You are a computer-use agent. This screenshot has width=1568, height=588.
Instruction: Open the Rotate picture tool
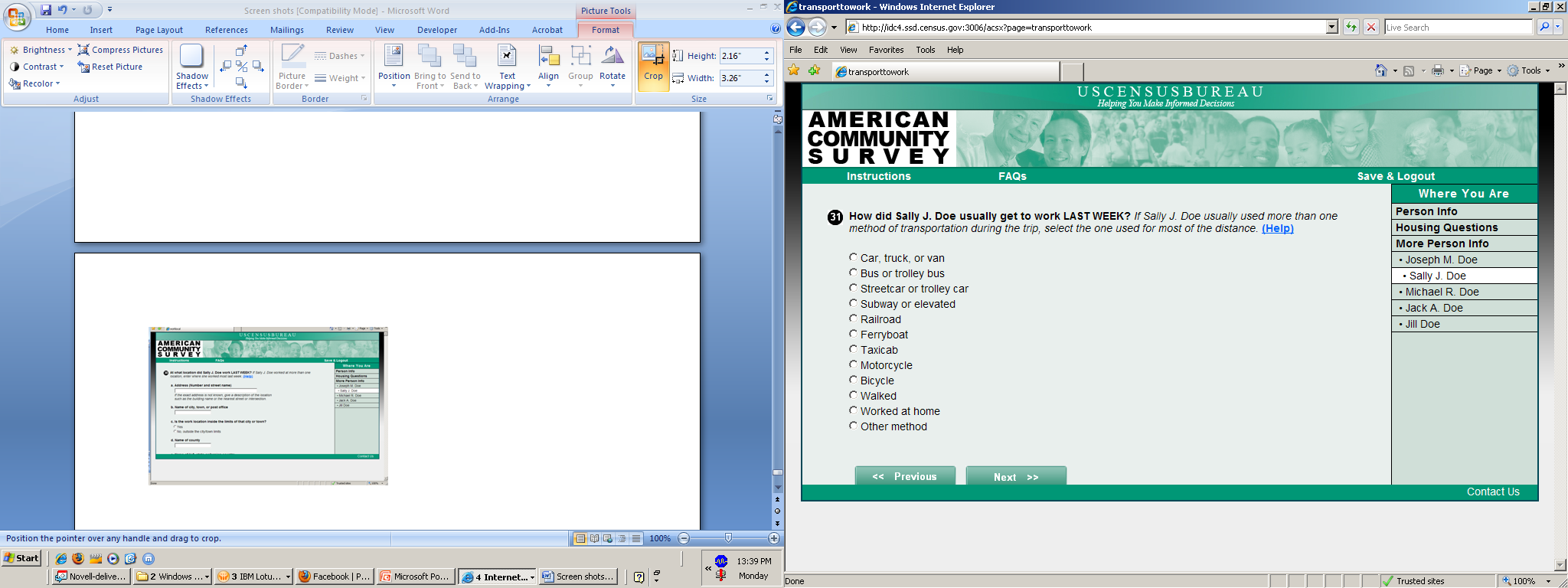612,63
